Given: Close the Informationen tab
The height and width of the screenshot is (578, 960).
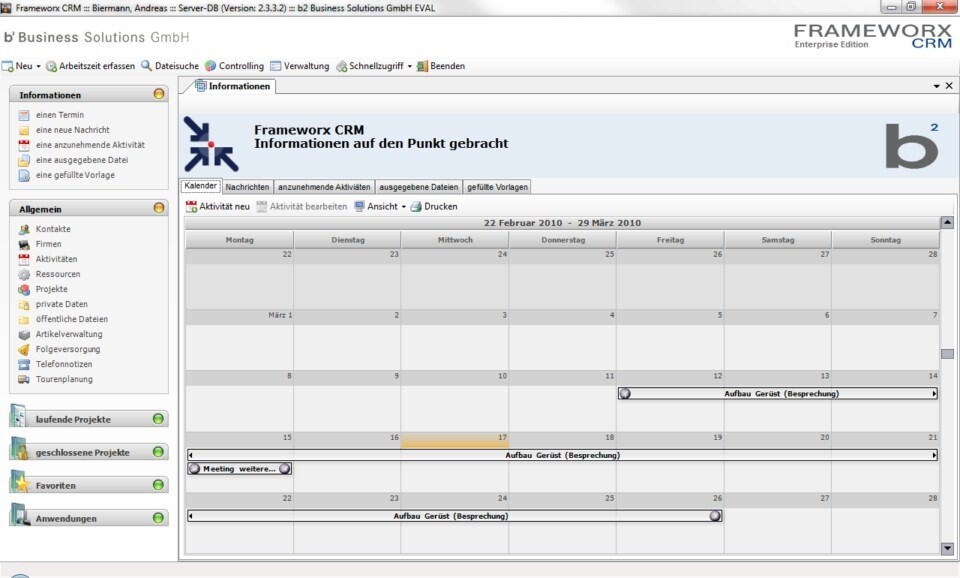Looking at the screenshot, I should (949, 86).
